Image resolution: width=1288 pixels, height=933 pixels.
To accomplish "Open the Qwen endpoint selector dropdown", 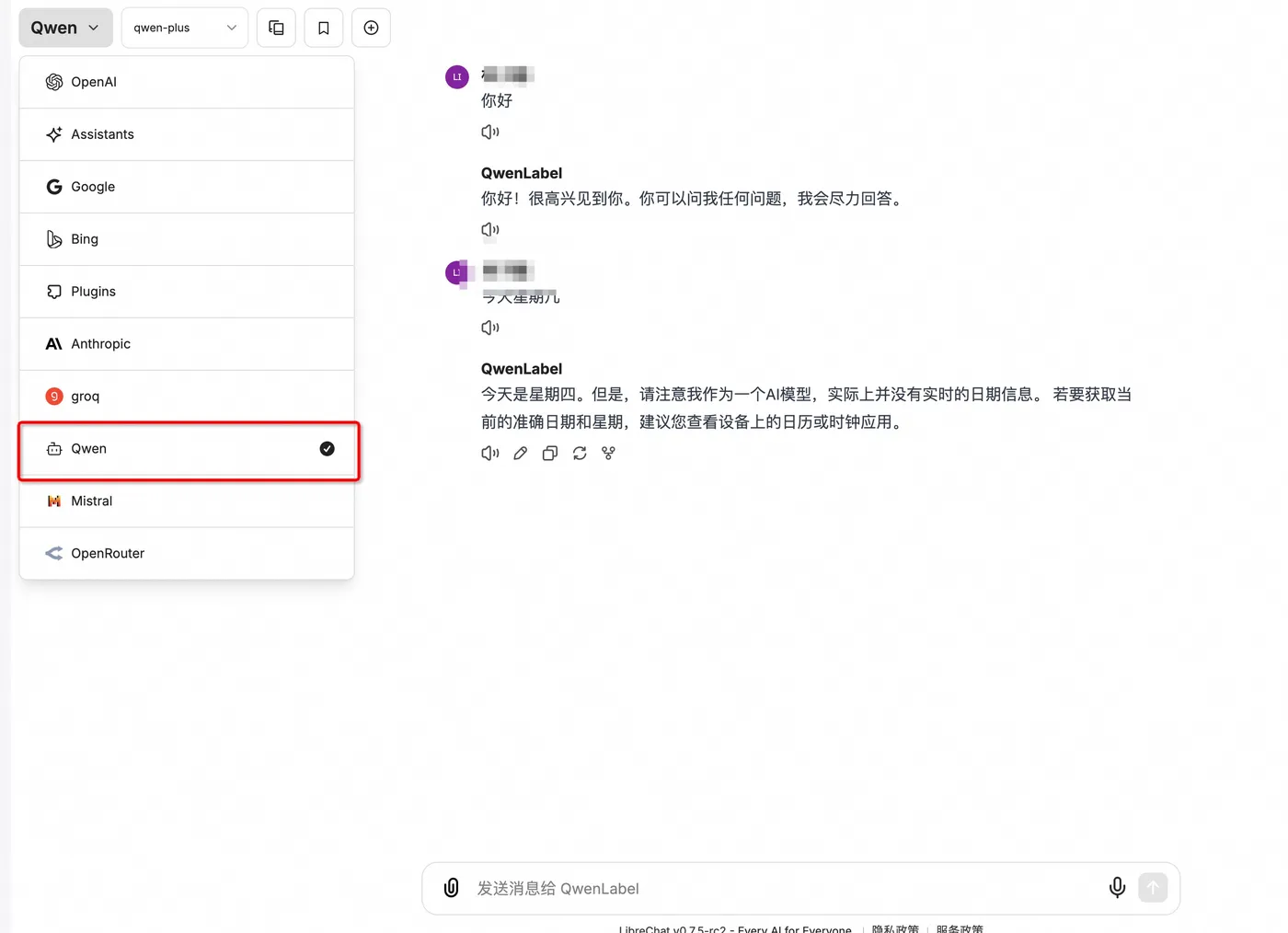I will pos(65,28).
